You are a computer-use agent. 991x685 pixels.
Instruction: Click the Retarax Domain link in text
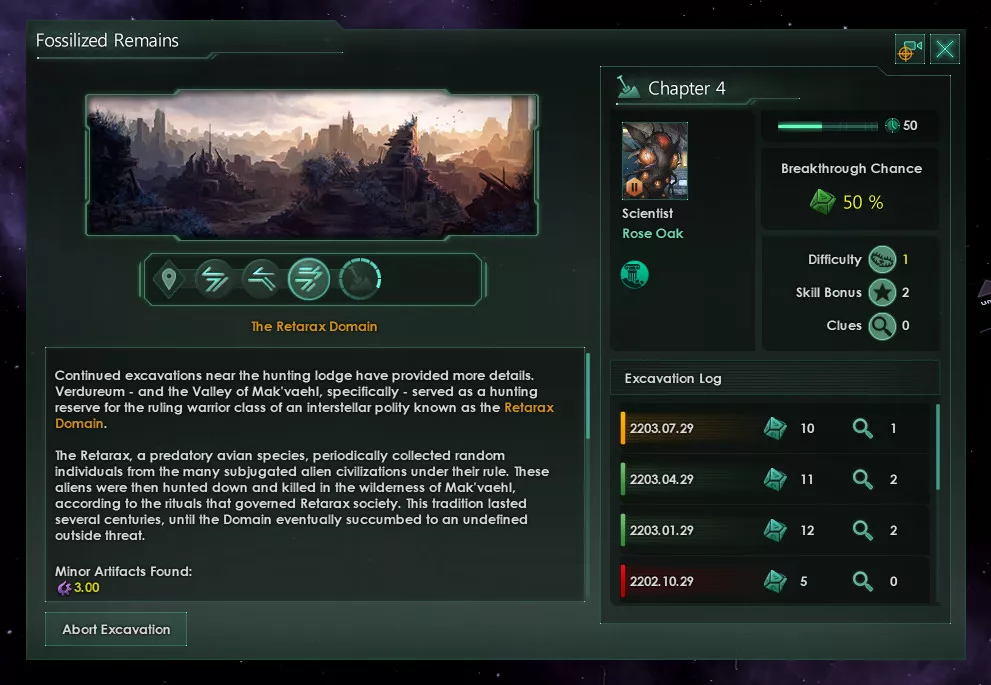click(x=528, y=408)
